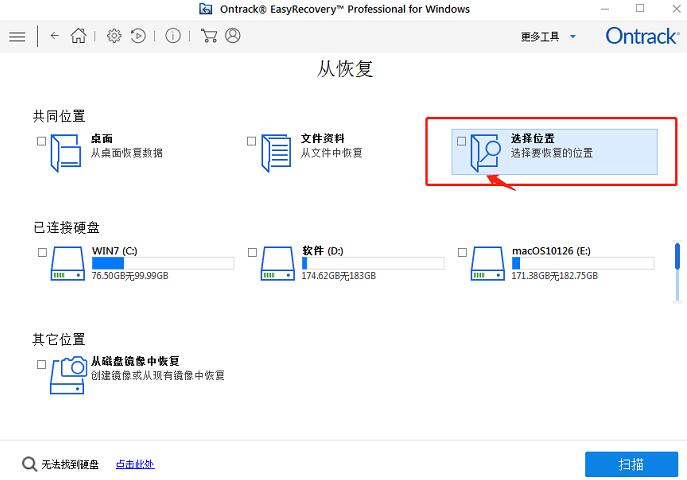
Task: Click the 文件资料 documents icon
Action: [276, 153]
